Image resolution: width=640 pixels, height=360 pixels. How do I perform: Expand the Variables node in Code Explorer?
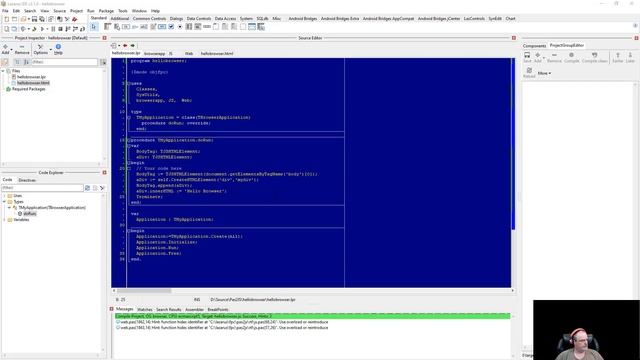pos(4,220)
